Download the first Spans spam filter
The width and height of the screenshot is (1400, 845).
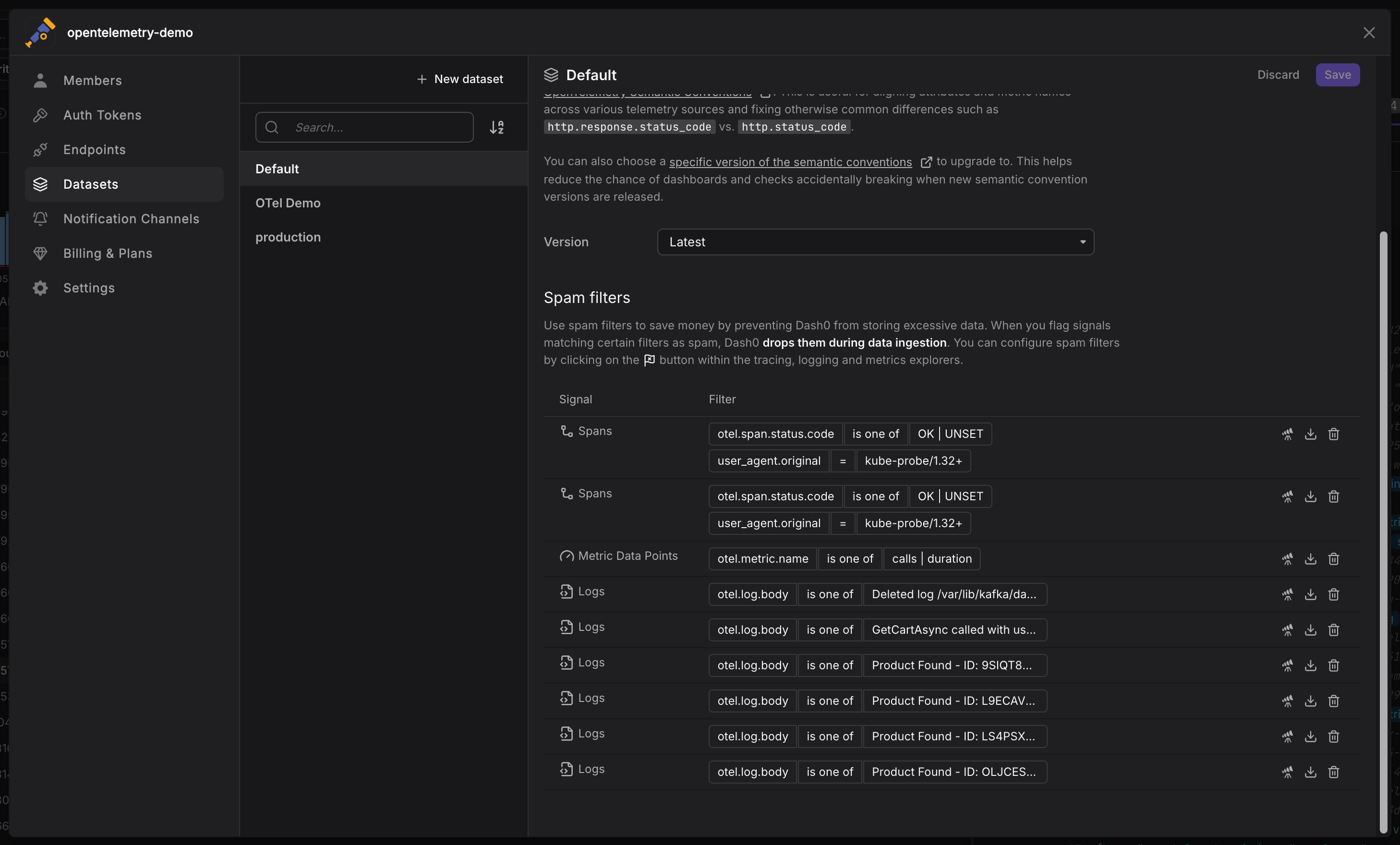[1310, 434]
